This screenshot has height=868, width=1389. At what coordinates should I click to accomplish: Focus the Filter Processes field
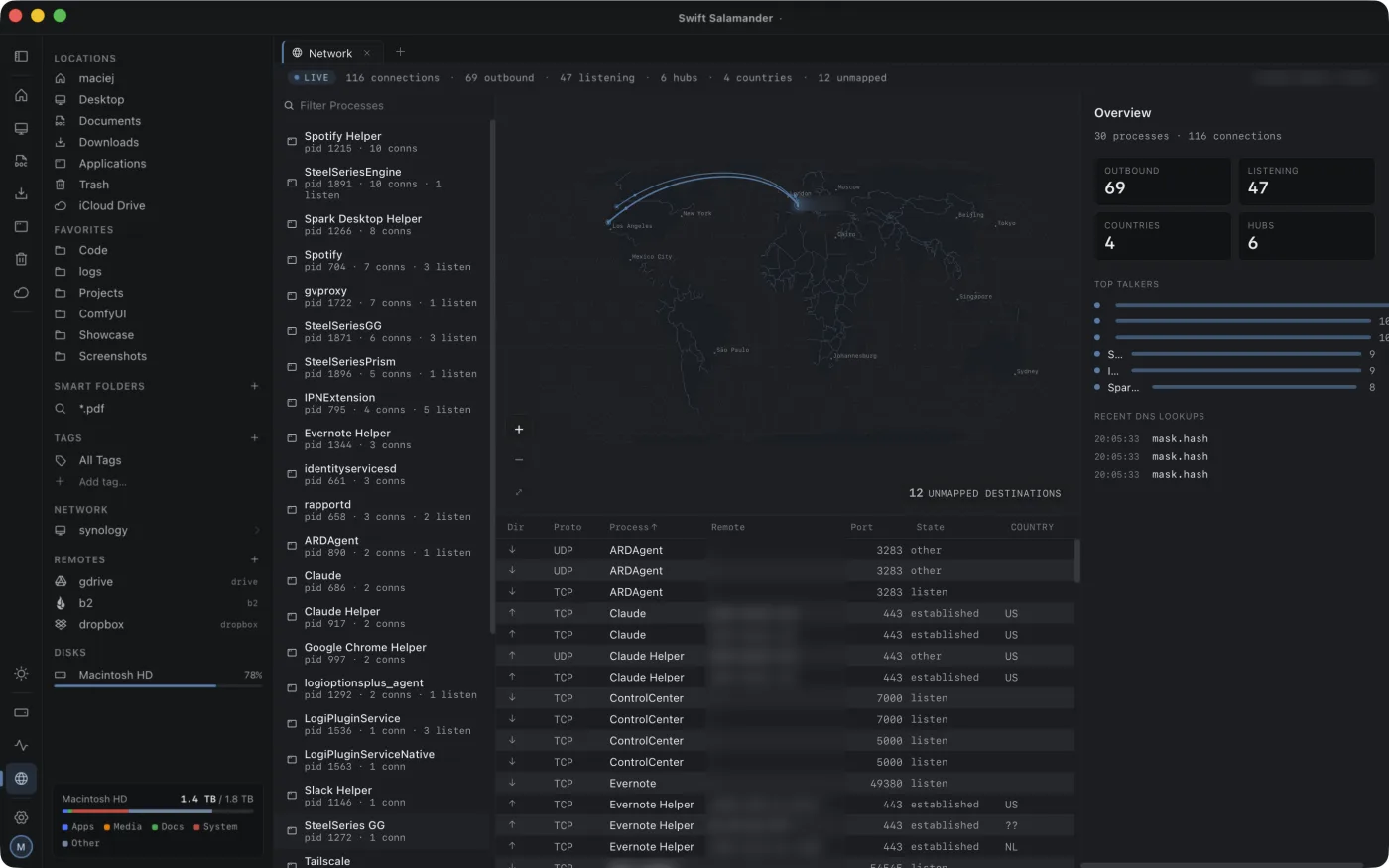tap(385, 105)
